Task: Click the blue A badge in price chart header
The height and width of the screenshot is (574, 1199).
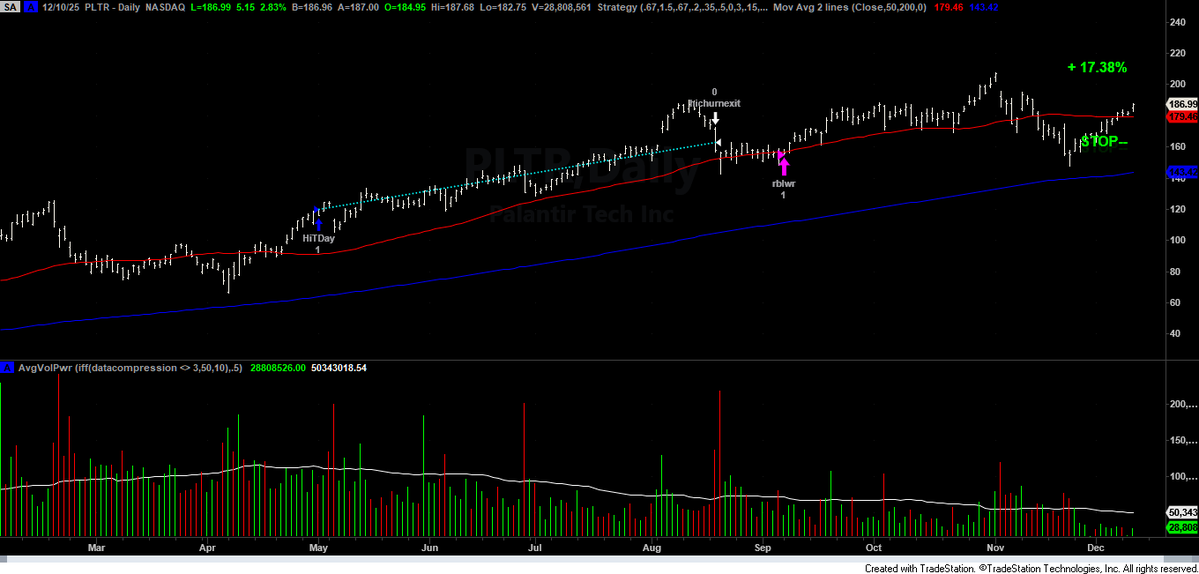Action: (x=29, y=7)
